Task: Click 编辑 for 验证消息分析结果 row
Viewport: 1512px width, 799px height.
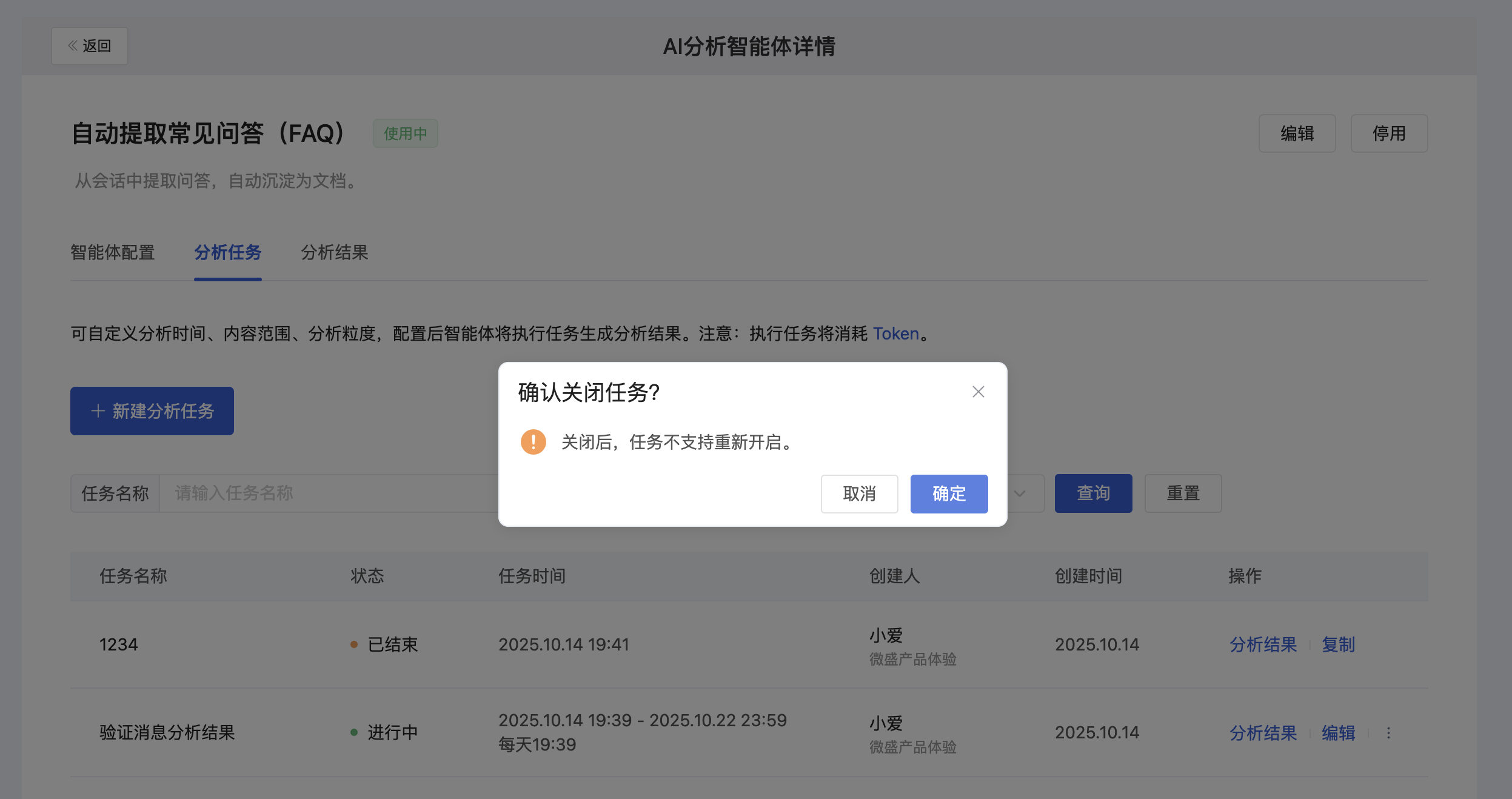Action: (x=1338, y=733)
